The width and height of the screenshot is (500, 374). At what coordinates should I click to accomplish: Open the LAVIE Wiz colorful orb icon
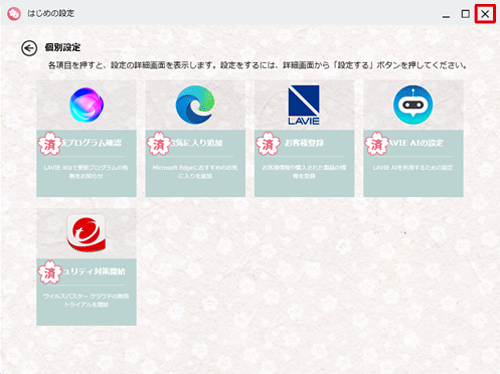(x=86, y=105)
